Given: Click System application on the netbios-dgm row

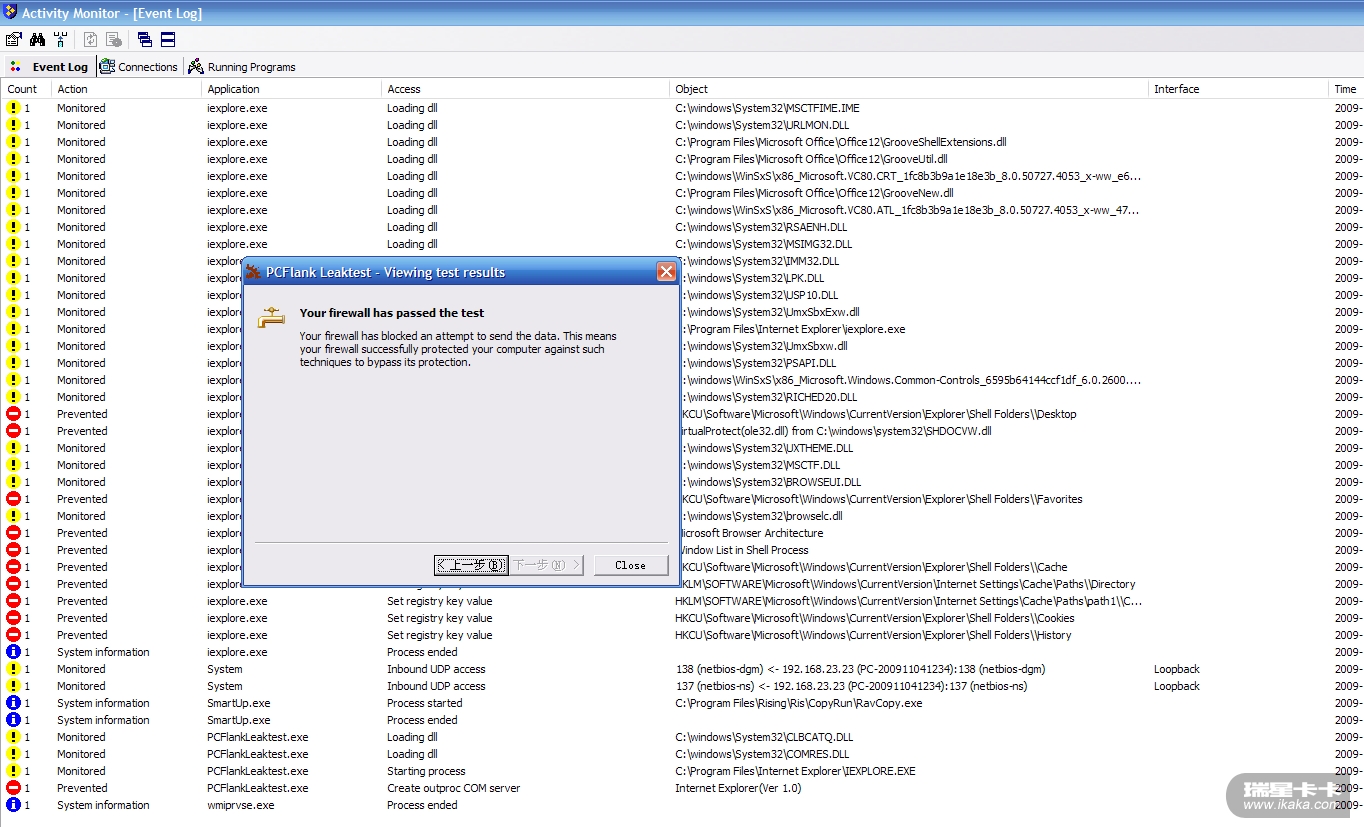Looking at the screenshot, I should [224, 669].
